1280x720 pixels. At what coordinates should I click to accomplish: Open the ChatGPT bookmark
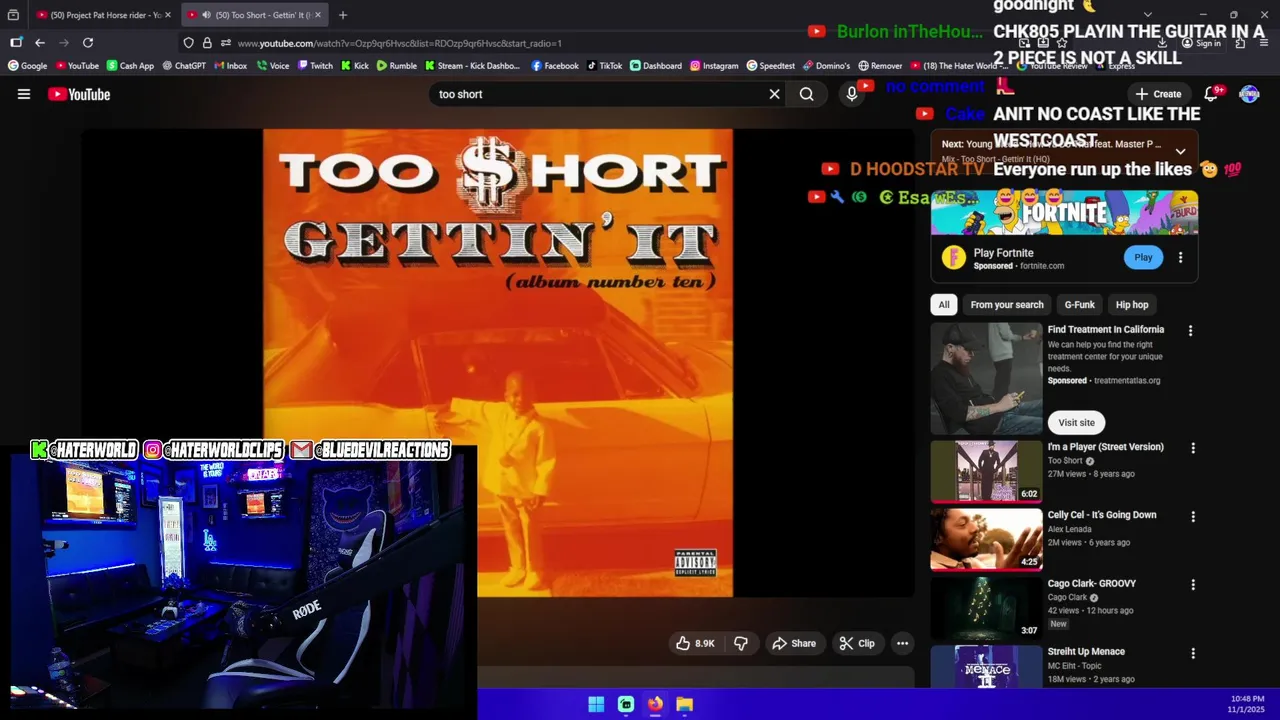(184, 66)
